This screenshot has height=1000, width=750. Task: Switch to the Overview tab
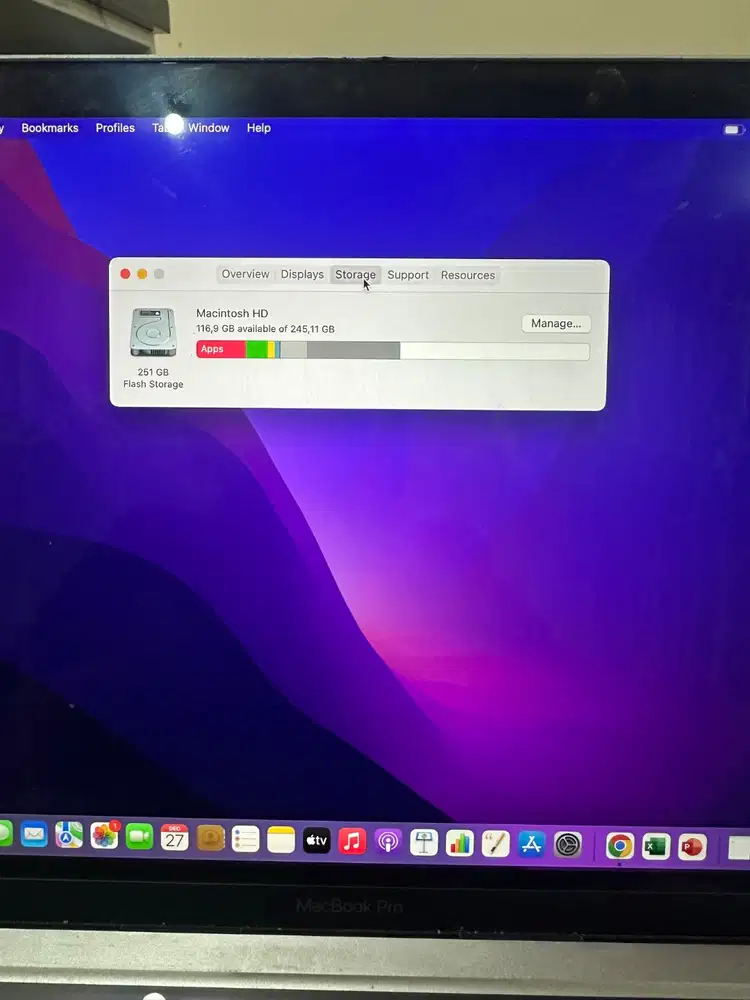(x=246, y=274)
